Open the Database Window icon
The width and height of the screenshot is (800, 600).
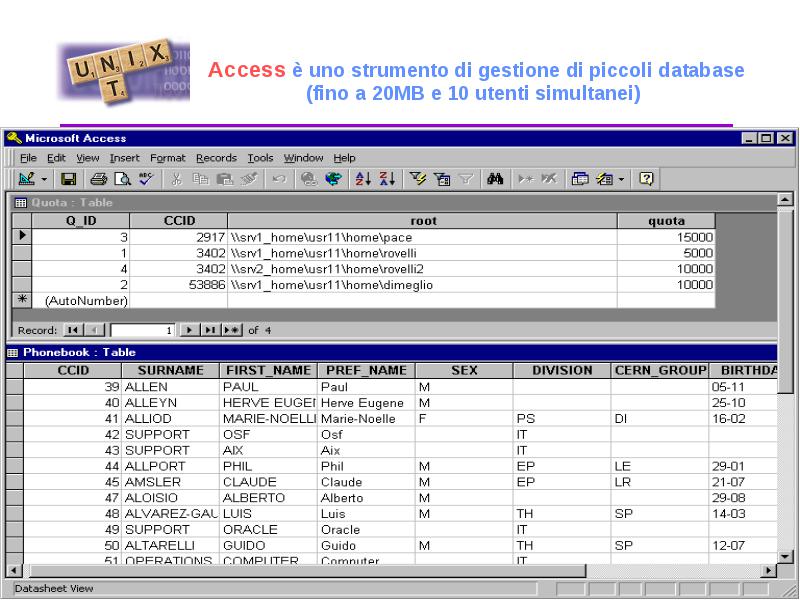point(580,179)
